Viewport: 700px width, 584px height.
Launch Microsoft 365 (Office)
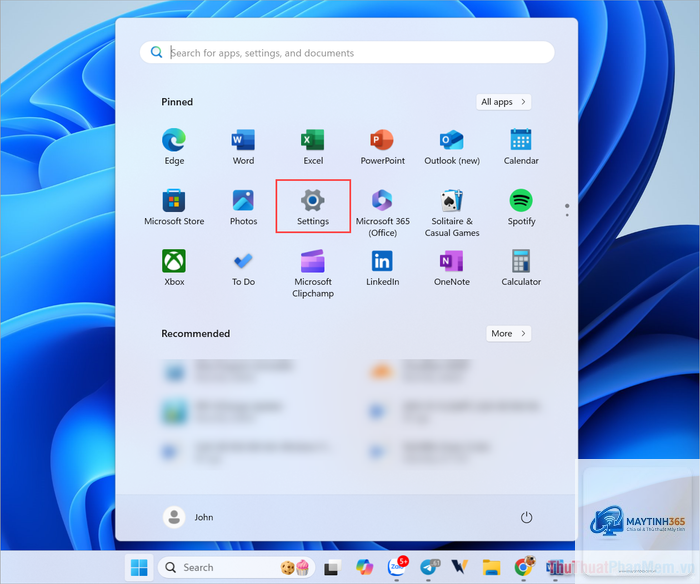(383, 213)
